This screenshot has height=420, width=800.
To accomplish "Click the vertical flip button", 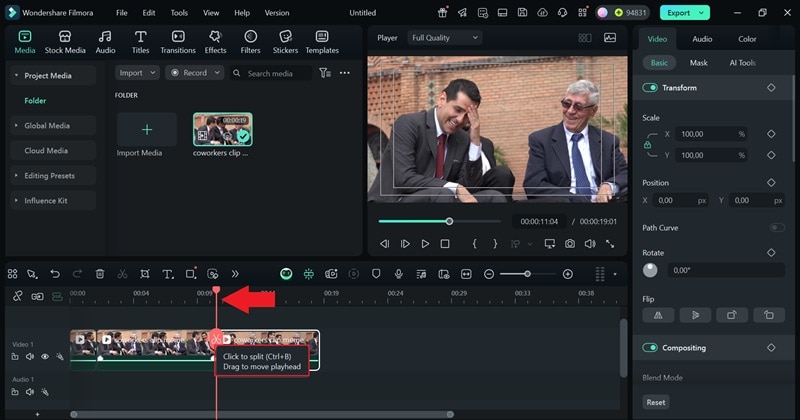I will [695, 315].
